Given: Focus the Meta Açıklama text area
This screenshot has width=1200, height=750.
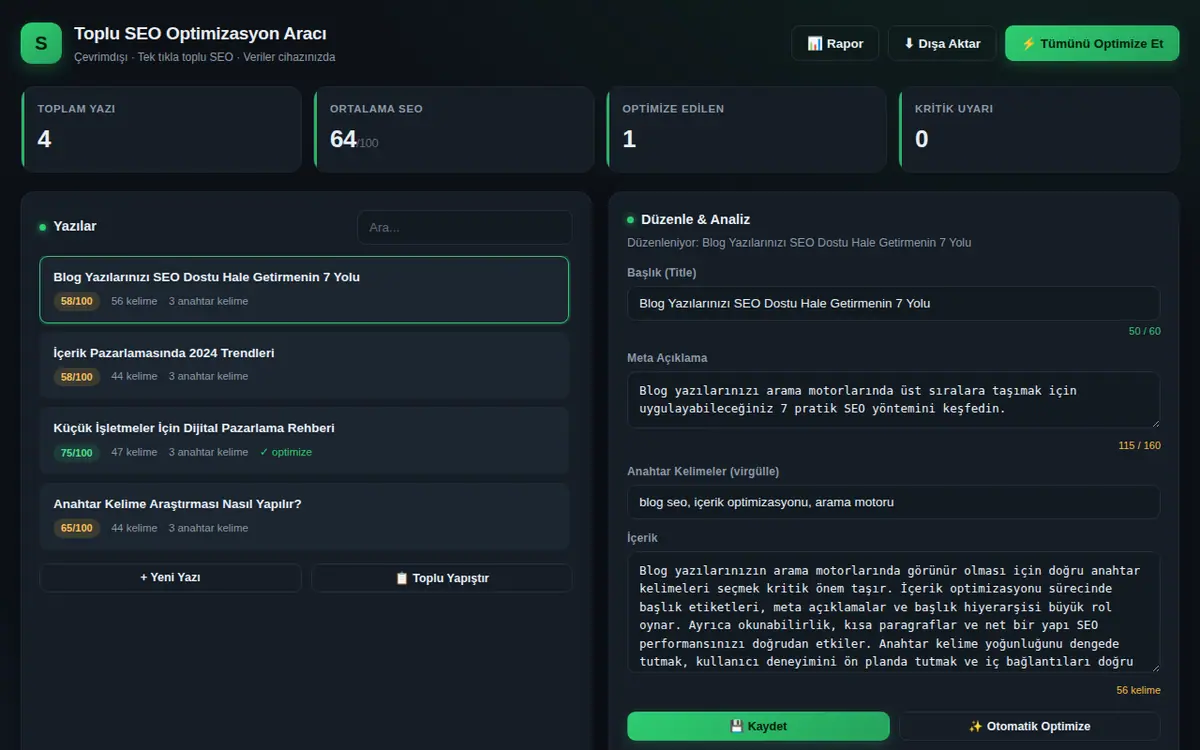Looking at the screenshot, I should (x=894, y=400).
